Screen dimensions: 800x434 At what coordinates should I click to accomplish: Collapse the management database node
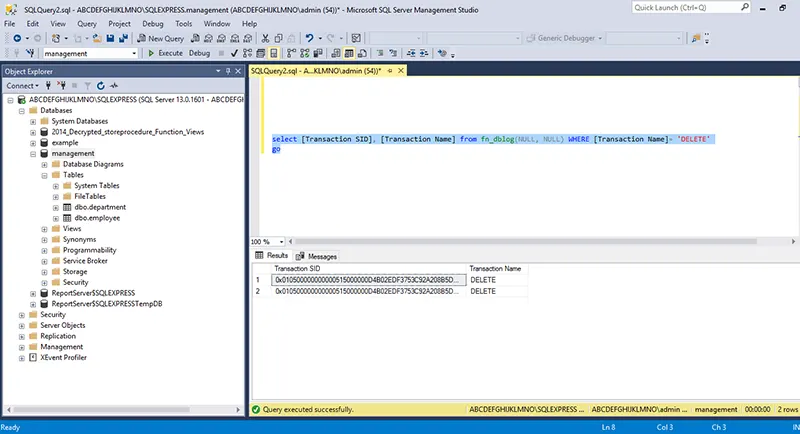tap(33, 154)
